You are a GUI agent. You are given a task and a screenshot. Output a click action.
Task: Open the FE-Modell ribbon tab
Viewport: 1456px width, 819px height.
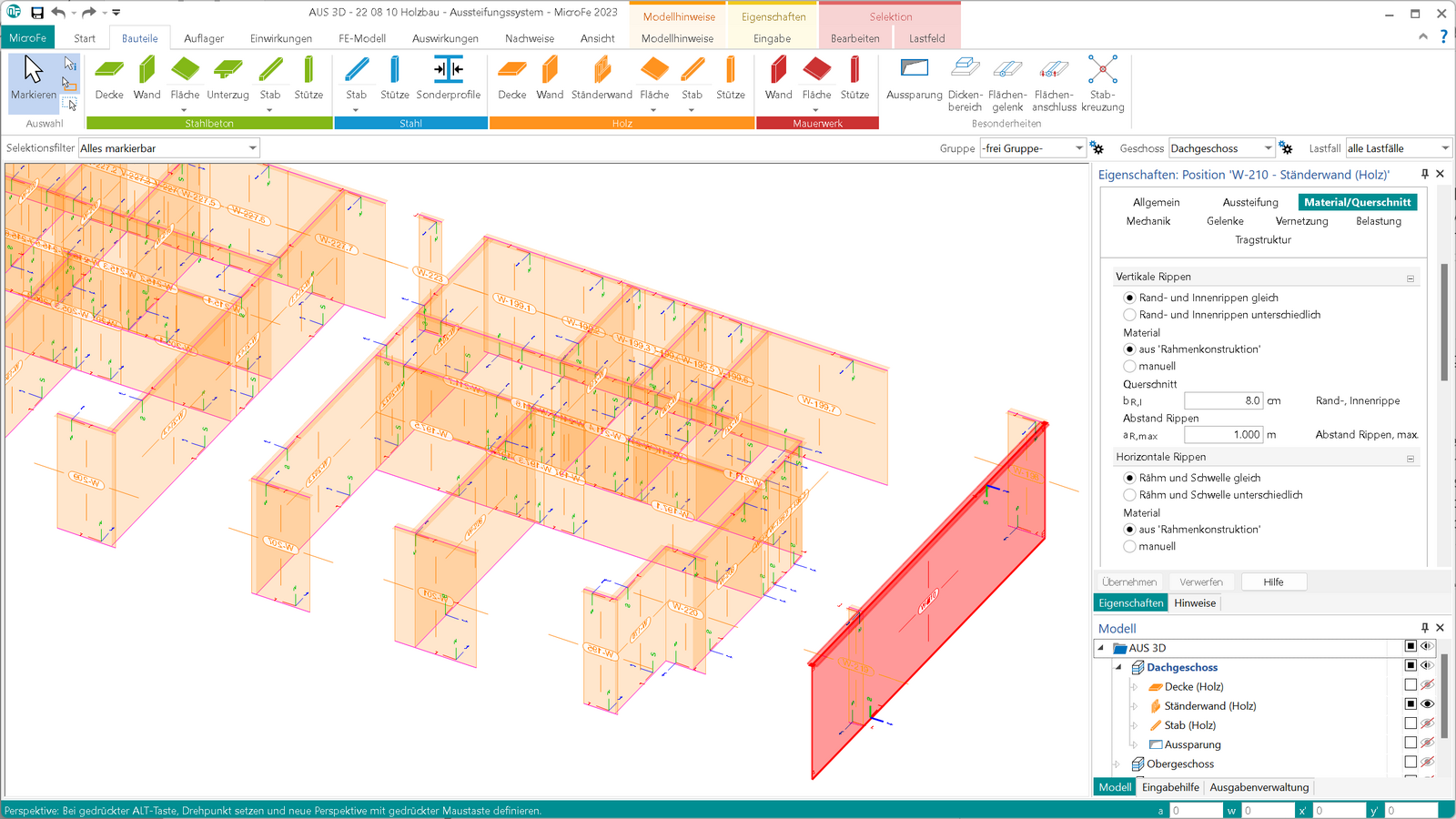click(362, 38)
